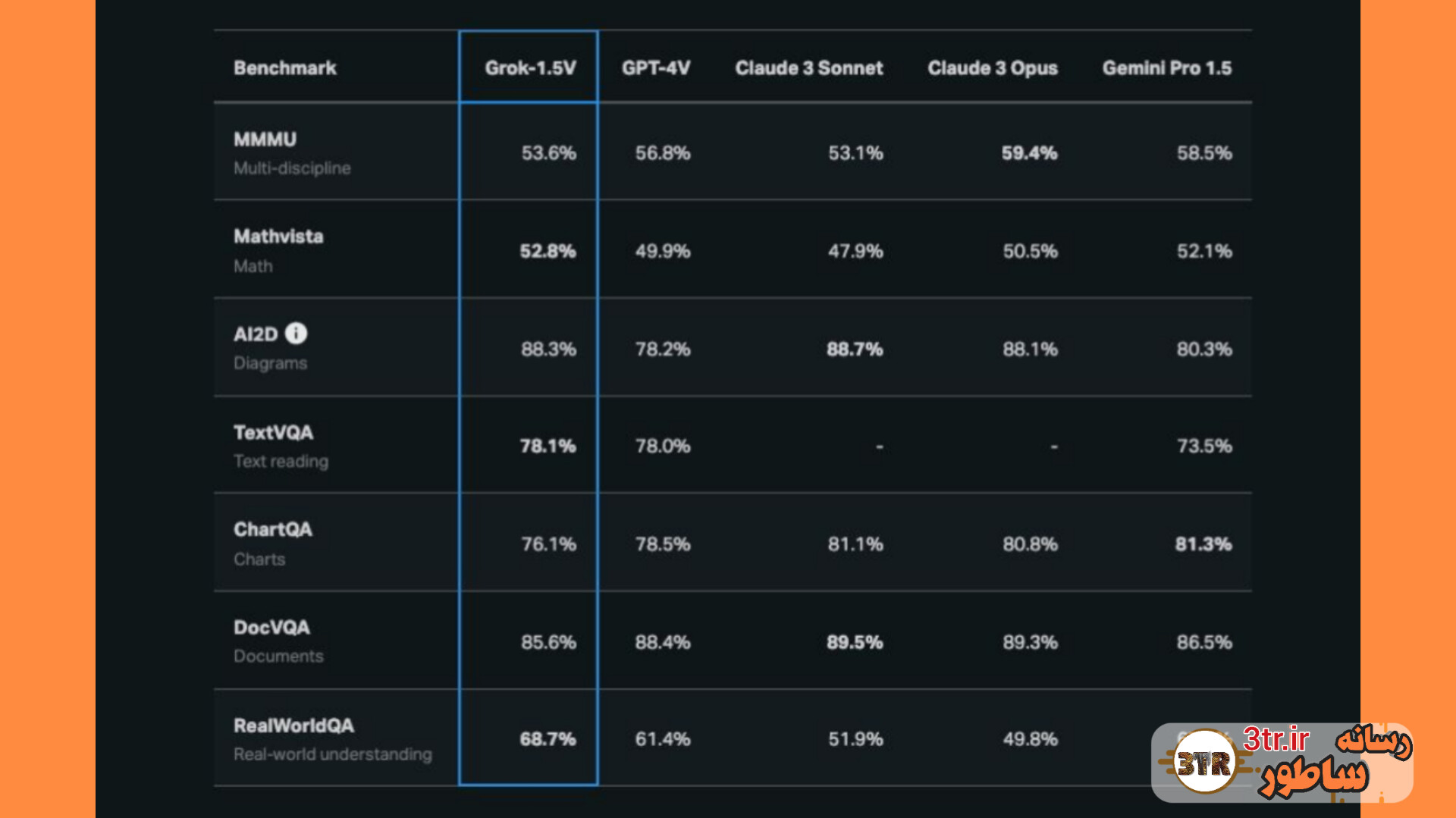Click the Gemini Pro 1.5 header
The width and height of the screenshot is (1456, 818).
[x=1167, y=68]
